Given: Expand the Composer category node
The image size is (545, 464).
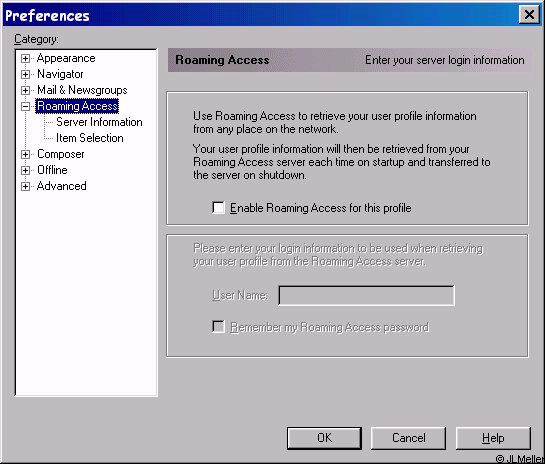Looking at the screenshot, I should [25, 154].
